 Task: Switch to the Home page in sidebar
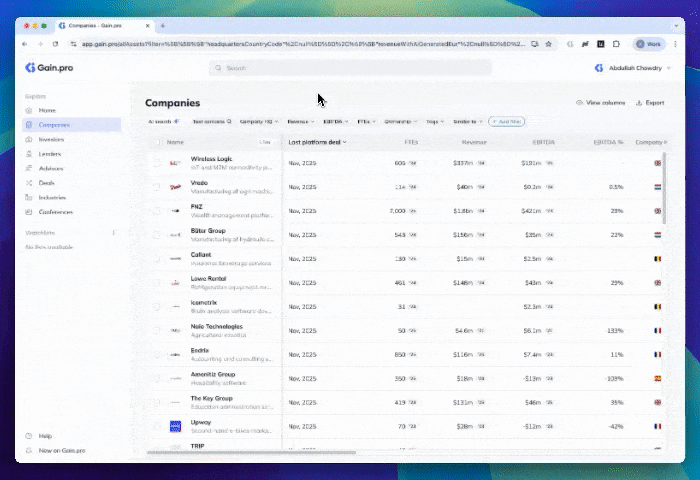[47, 110]
